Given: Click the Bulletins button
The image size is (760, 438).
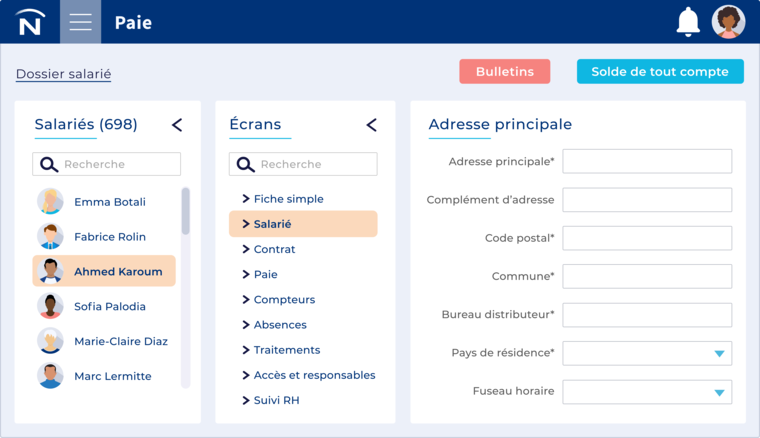Looking at the screenshot, I should tap(505, 72).
